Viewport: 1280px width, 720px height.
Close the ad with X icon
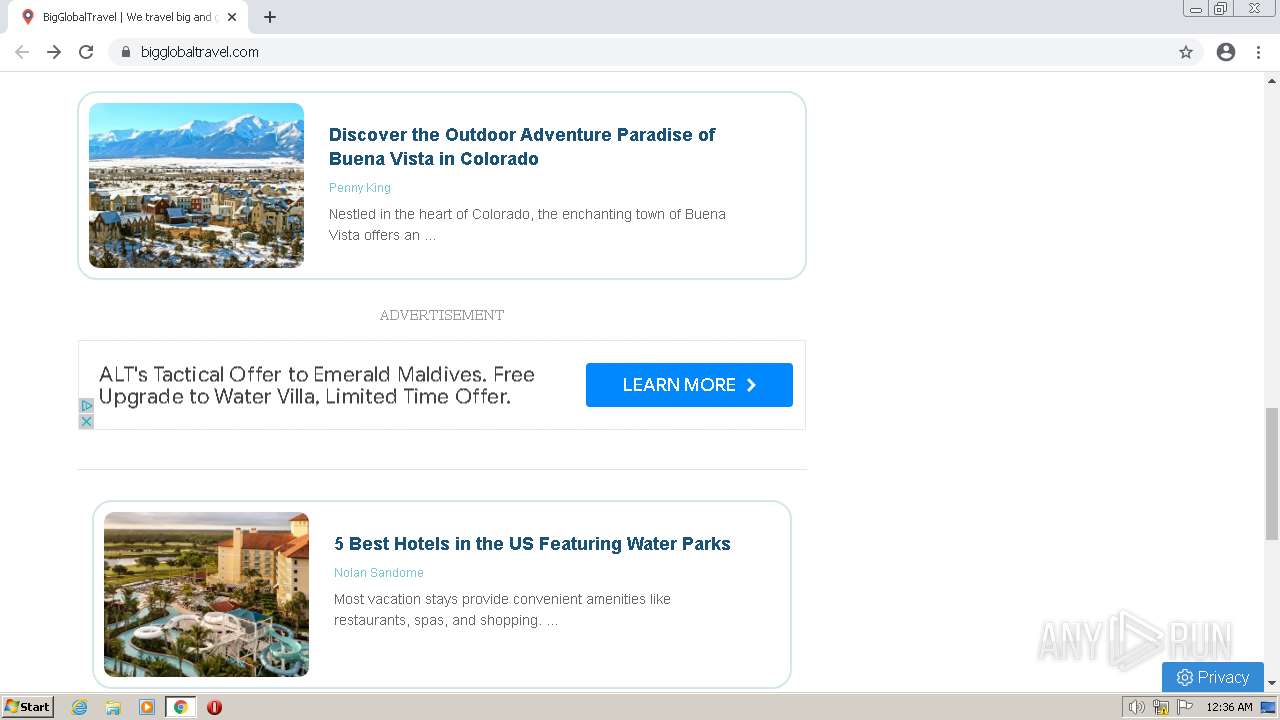coord(86,422)
